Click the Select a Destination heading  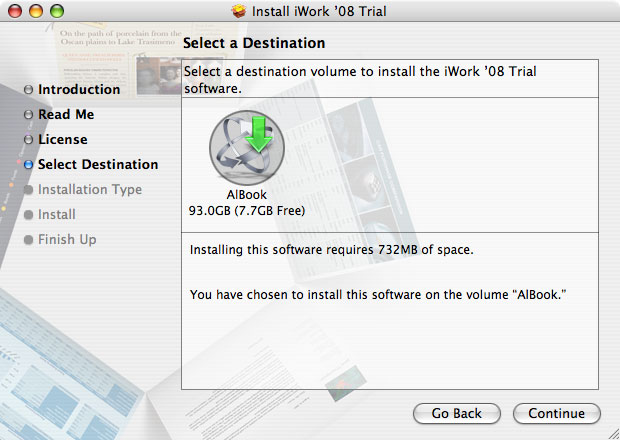click(254, 43)
